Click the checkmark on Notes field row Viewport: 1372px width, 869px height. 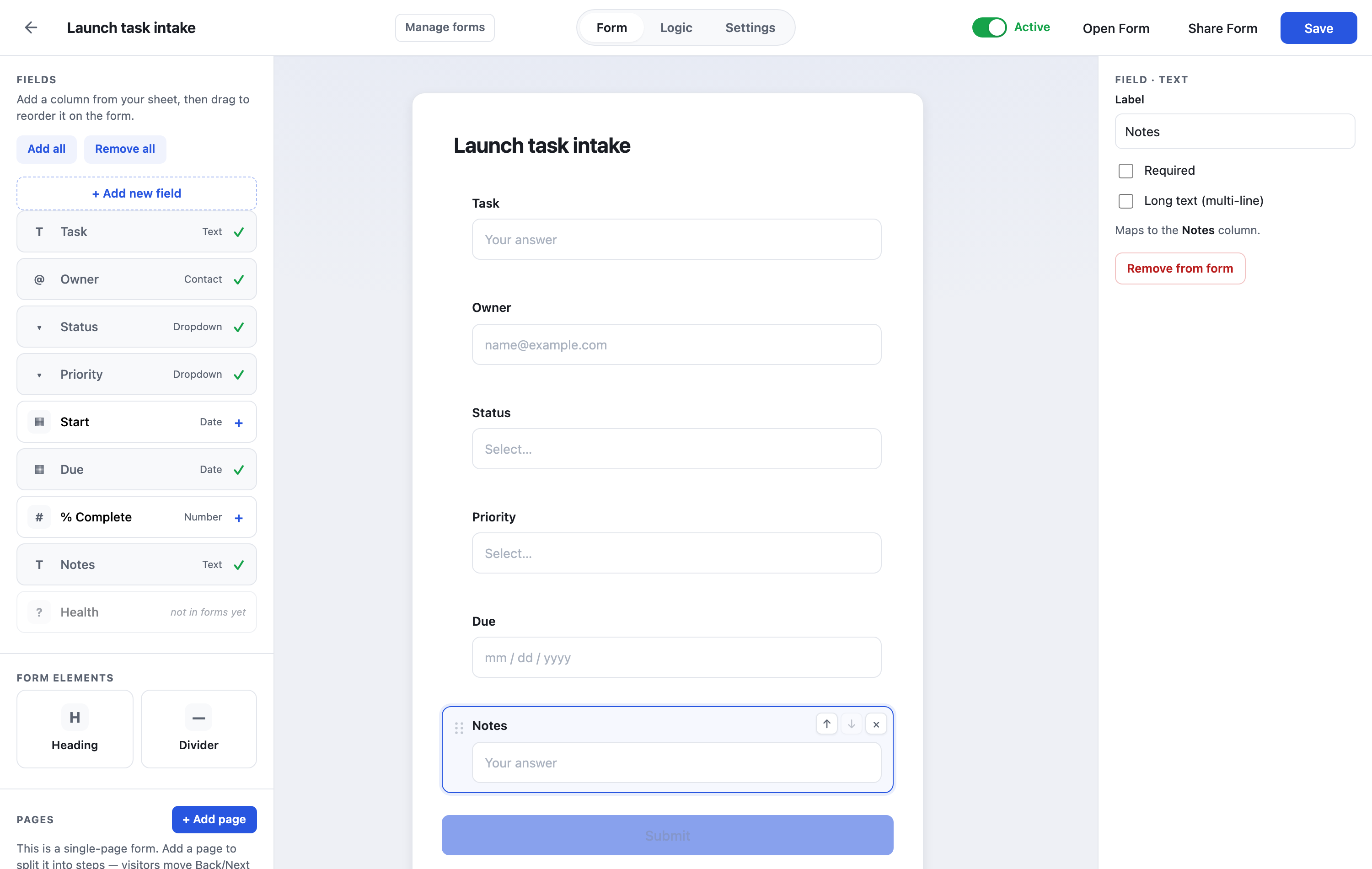coord(239,565)
